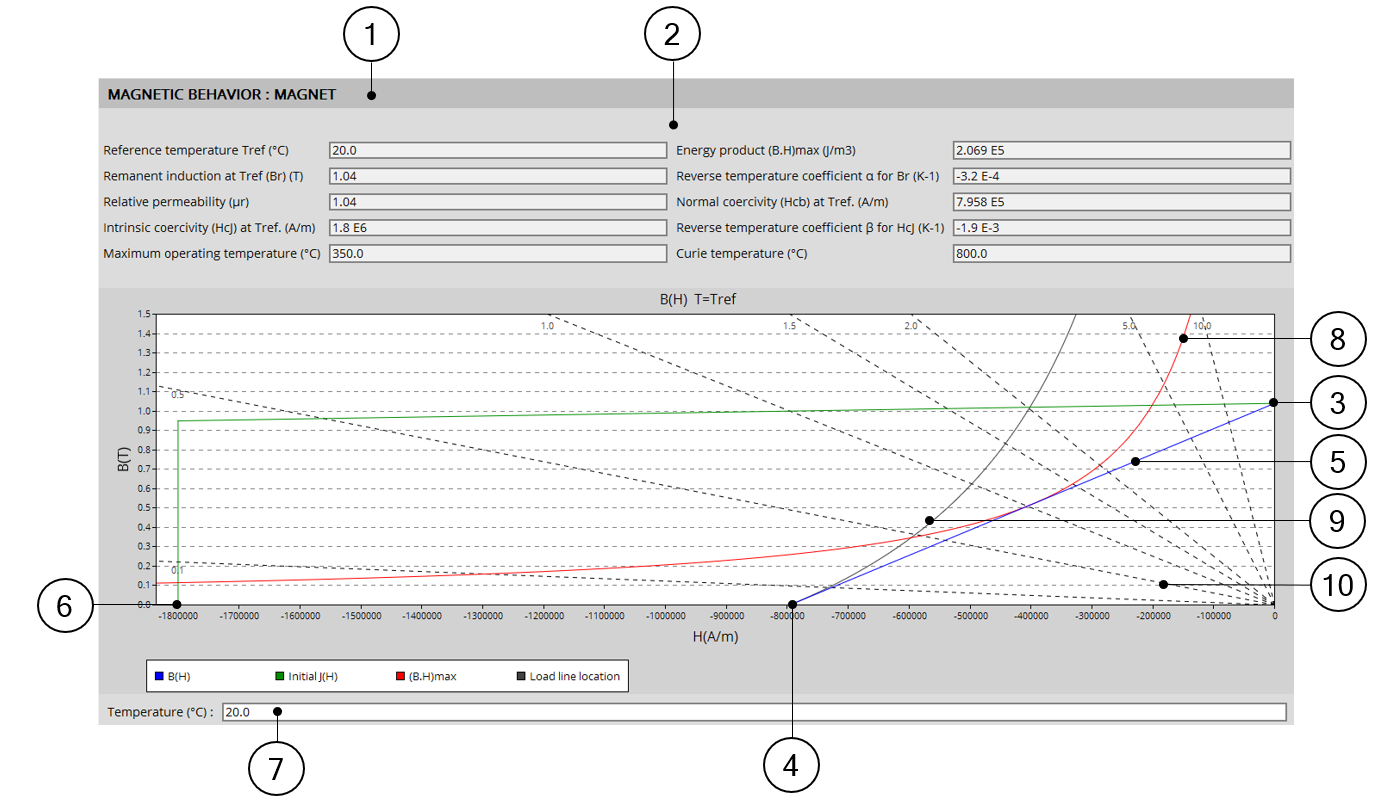Click the B(H) T=Tref chart title
This screenshot has width=1375, height=800.
pyautogui.click(x=696, y=299)
